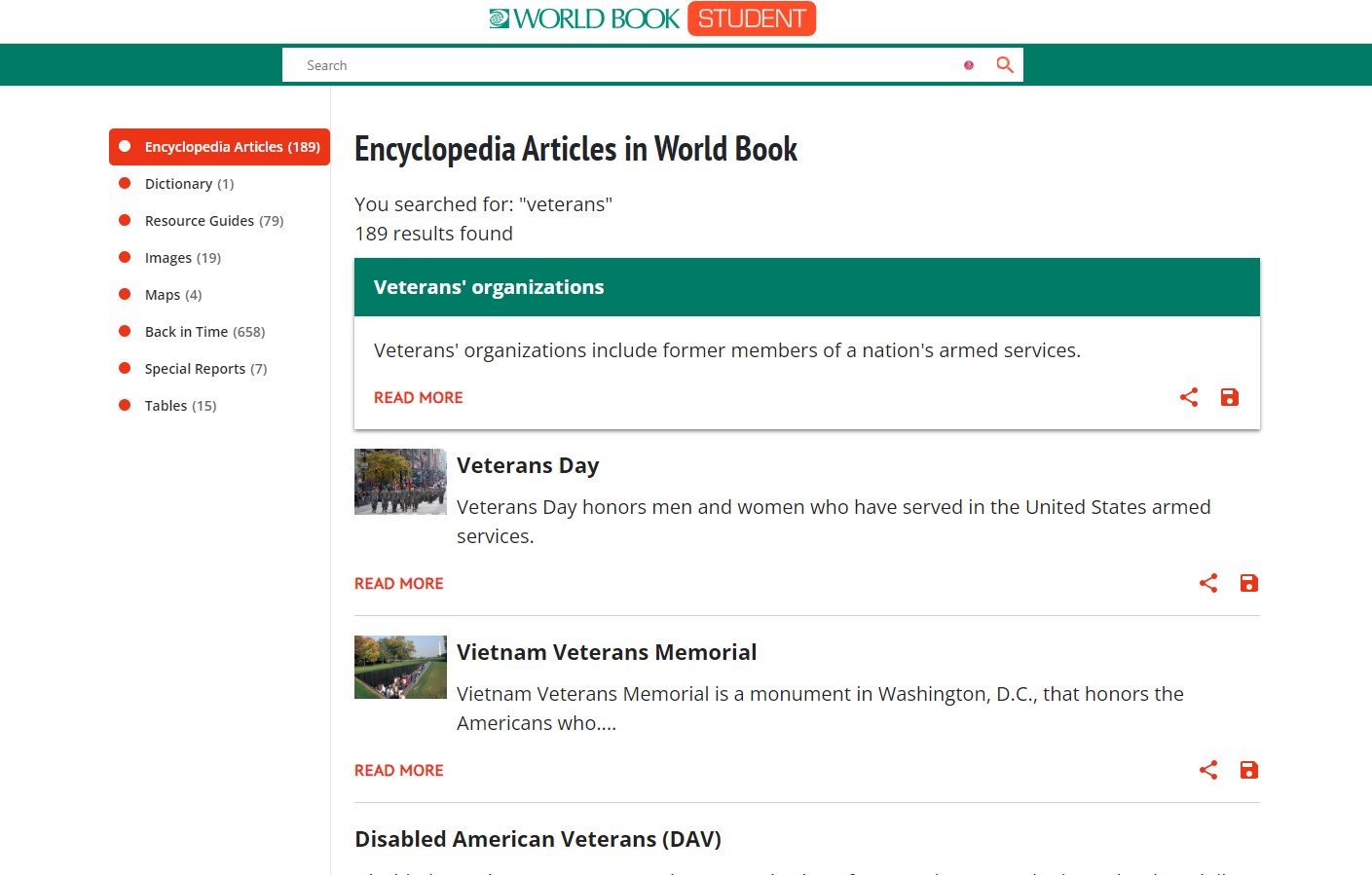Image resolution: width=1372 pixels, height=875 pixels.
Task: Click the World Book Student logo
Action: click(x=652, y=18)
